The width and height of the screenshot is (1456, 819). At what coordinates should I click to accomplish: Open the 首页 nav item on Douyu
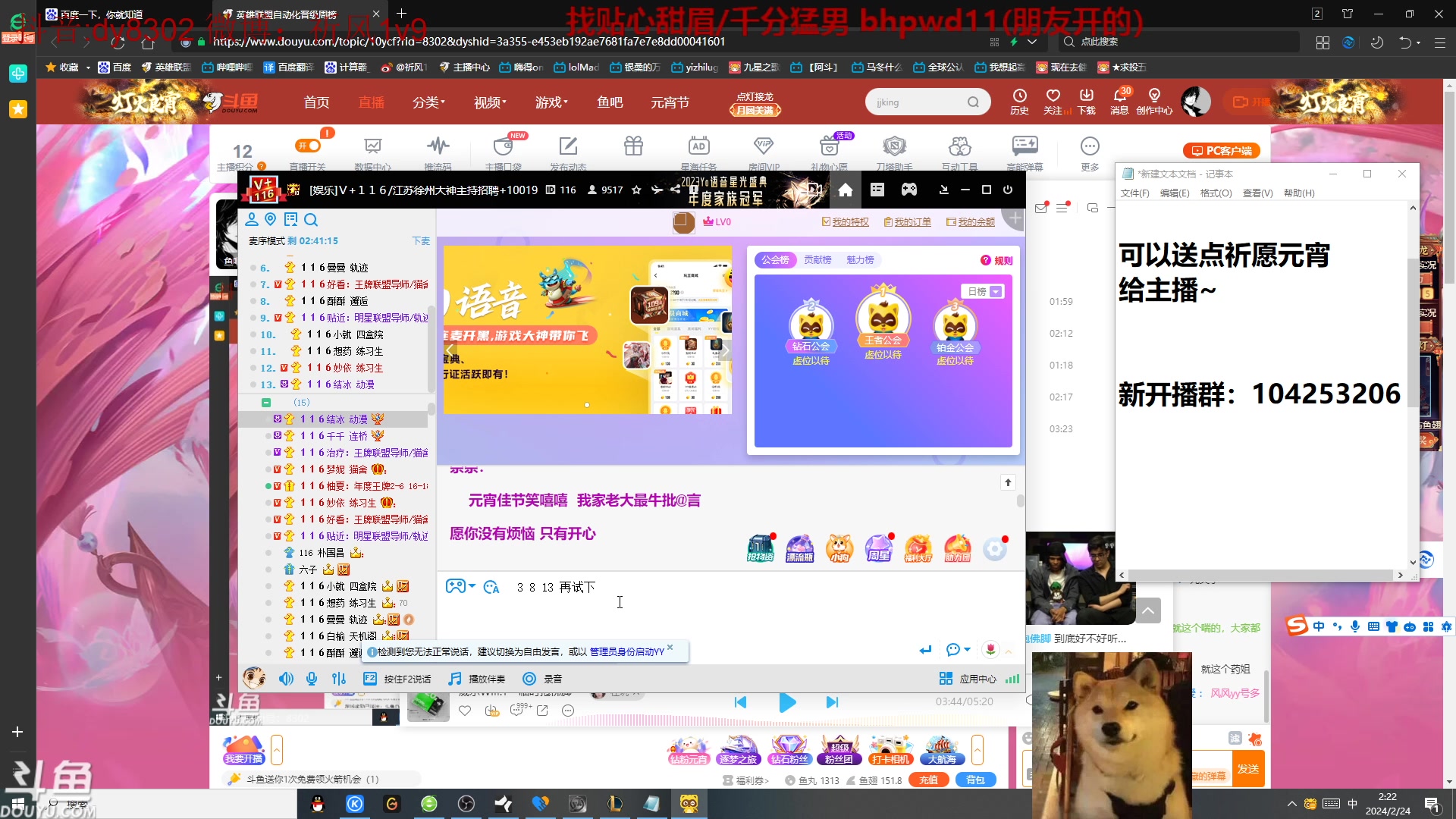click(316, 102)
